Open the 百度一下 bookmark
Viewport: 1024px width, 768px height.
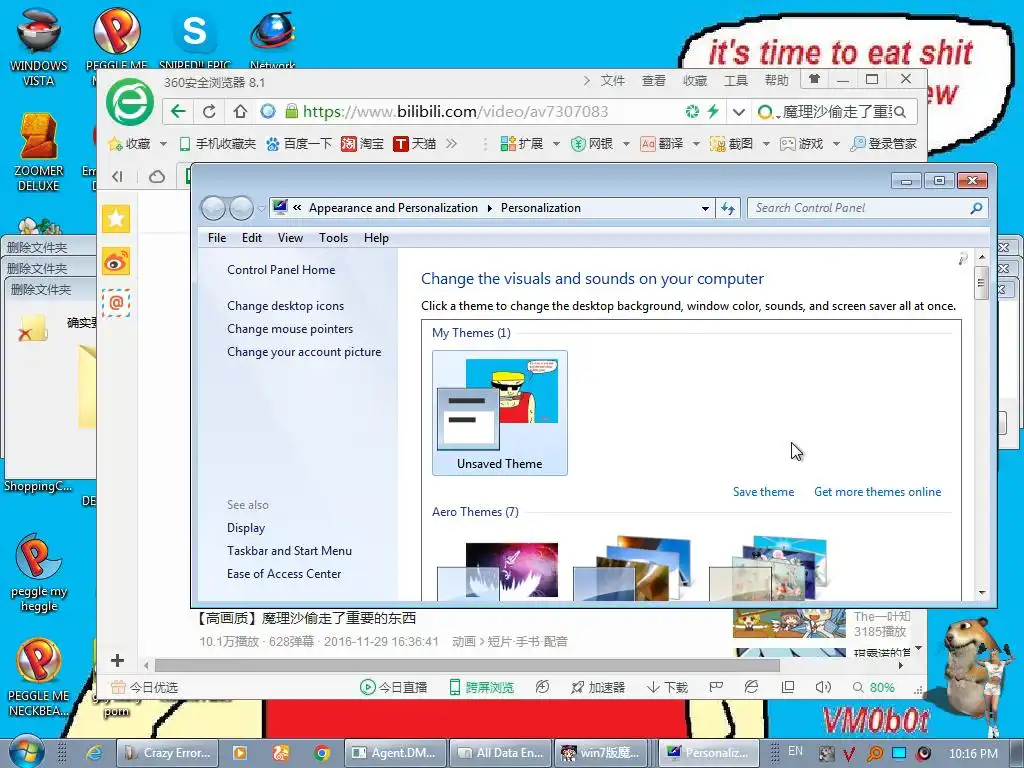(x=299, y=144)
